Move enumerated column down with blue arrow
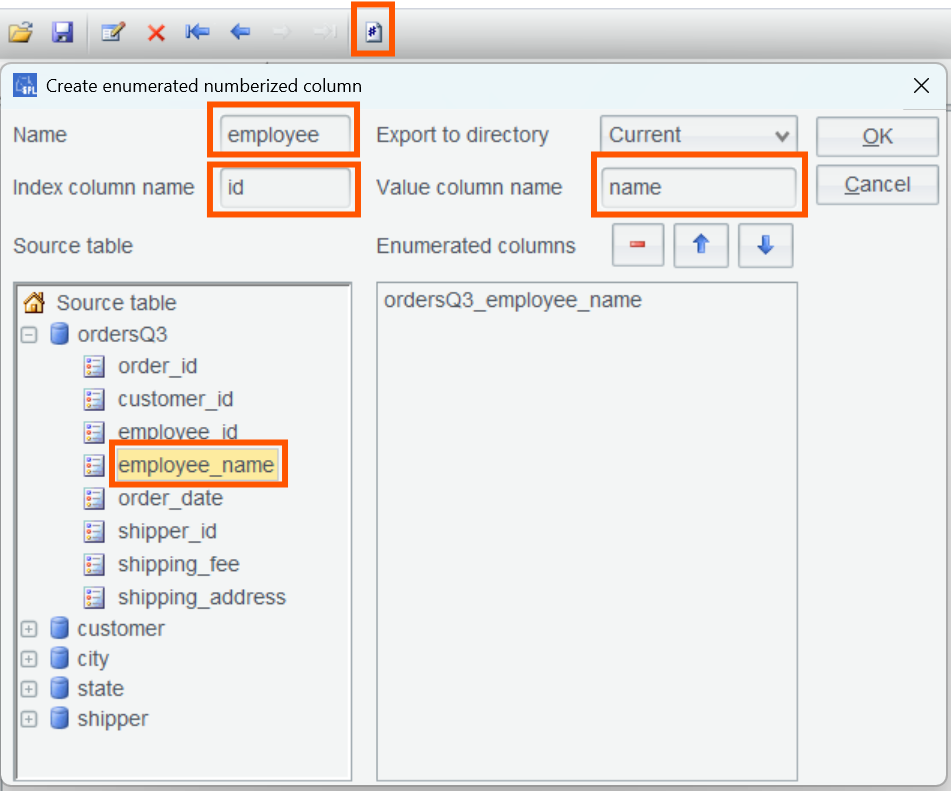Viewport: 951px width, 791px height. click(x=765, y=245)
